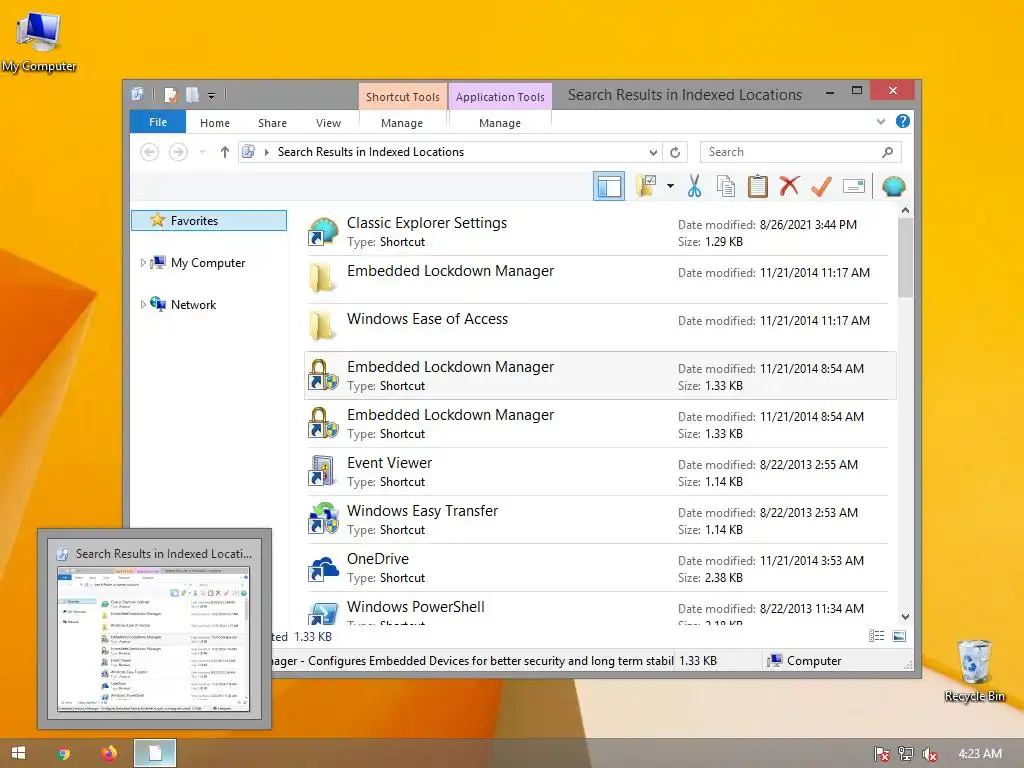Select the Windows PowerShell item

600,611
